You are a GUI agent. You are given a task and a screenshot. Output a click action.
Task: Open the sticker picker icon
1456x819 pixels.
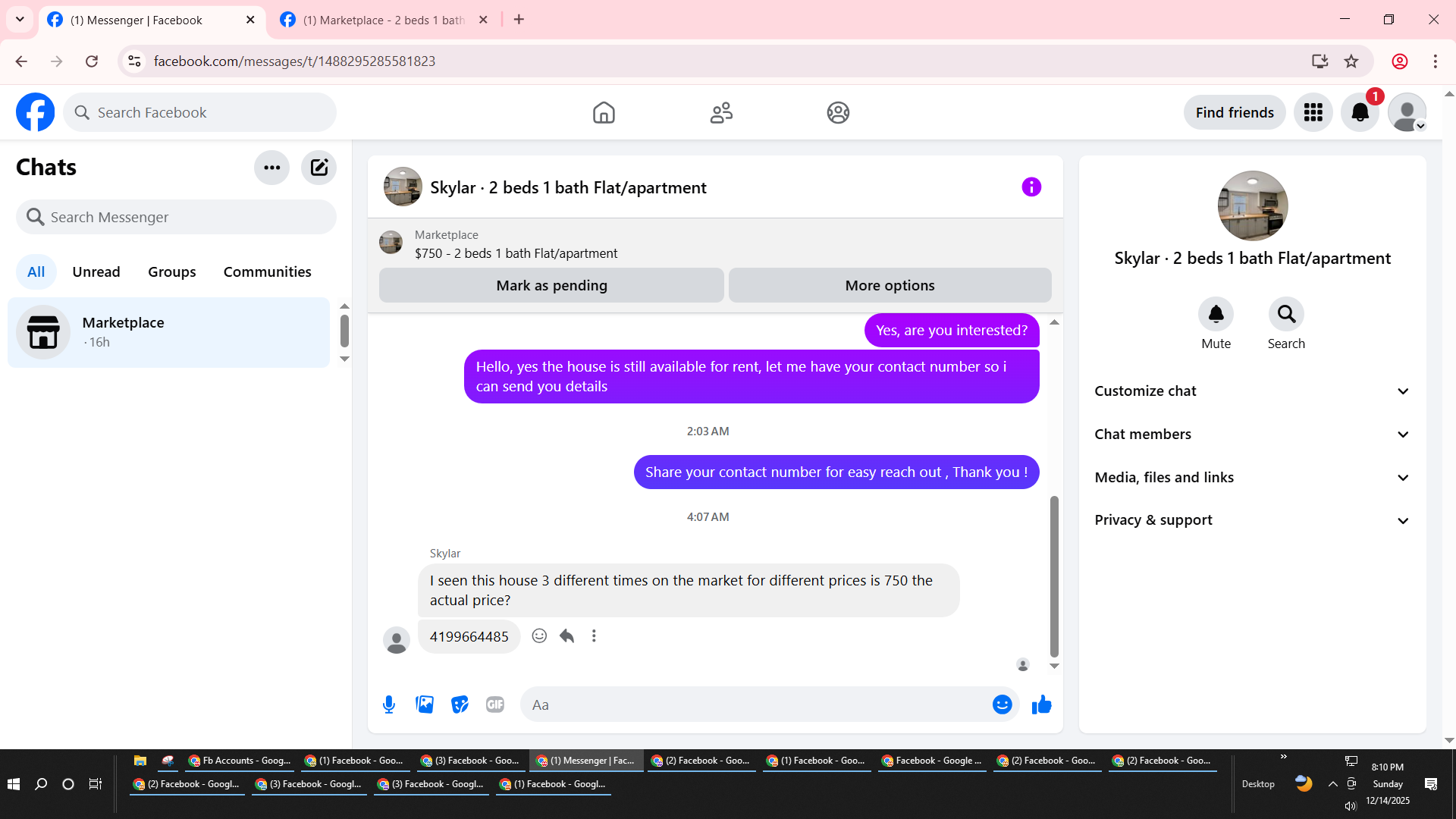point(460,704)
